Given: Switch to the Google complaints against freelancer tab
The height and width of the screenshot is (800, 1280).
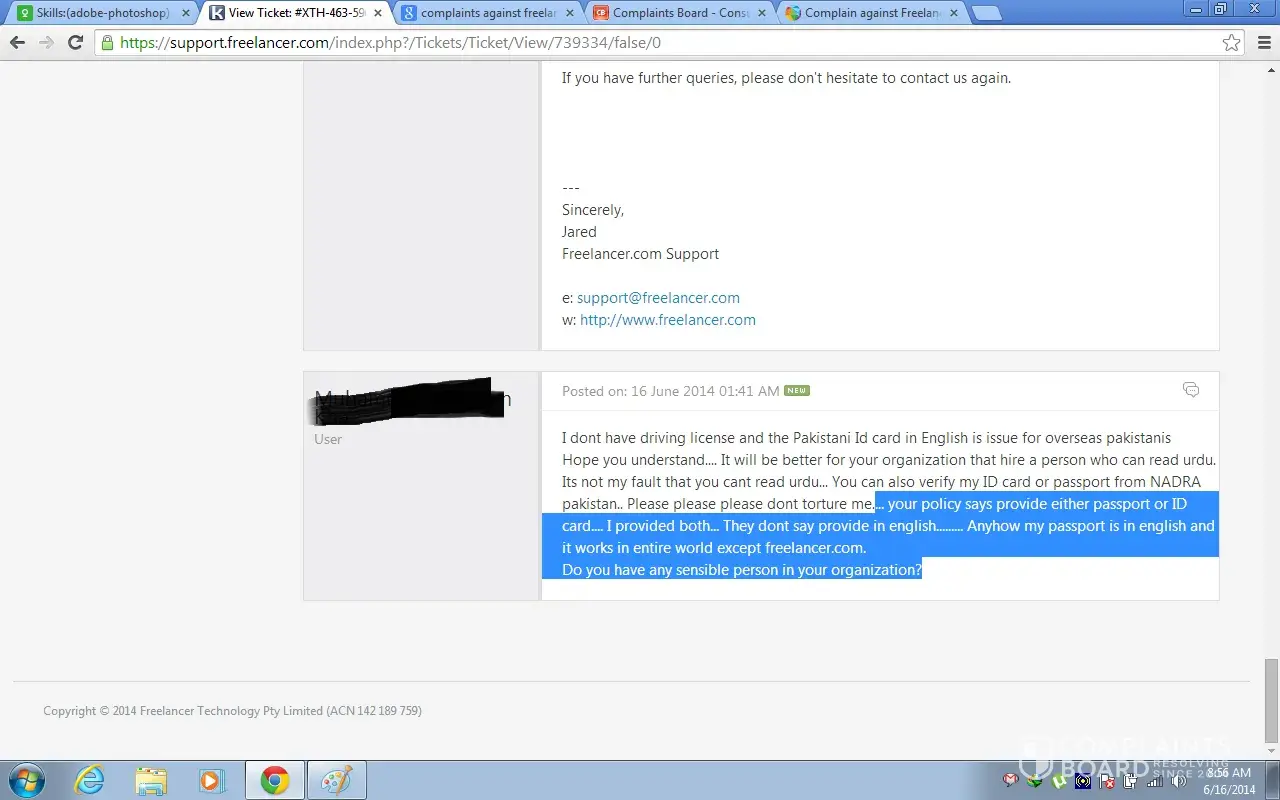Looking at the screenshot, I should pos(488,13).
